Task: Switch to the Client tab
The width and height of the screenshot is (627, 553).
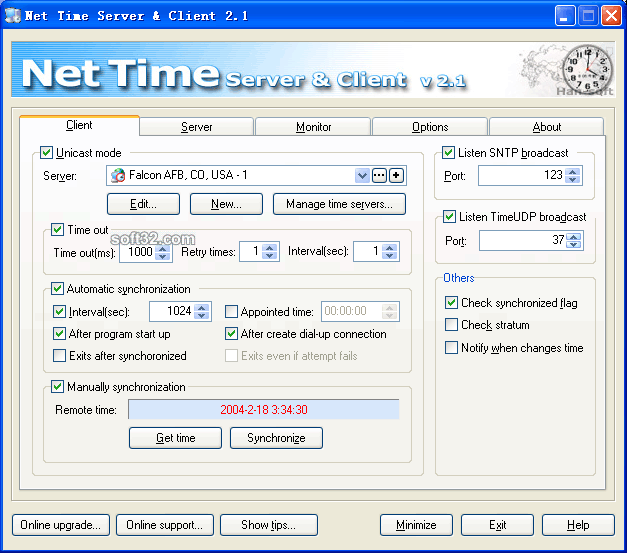Action: click(79, 126)
